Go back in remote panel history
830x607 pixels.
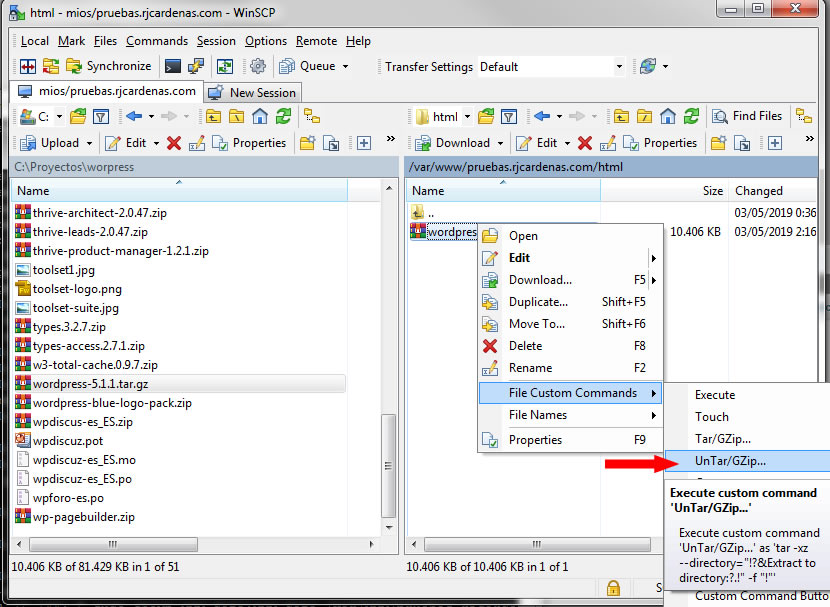542,116
